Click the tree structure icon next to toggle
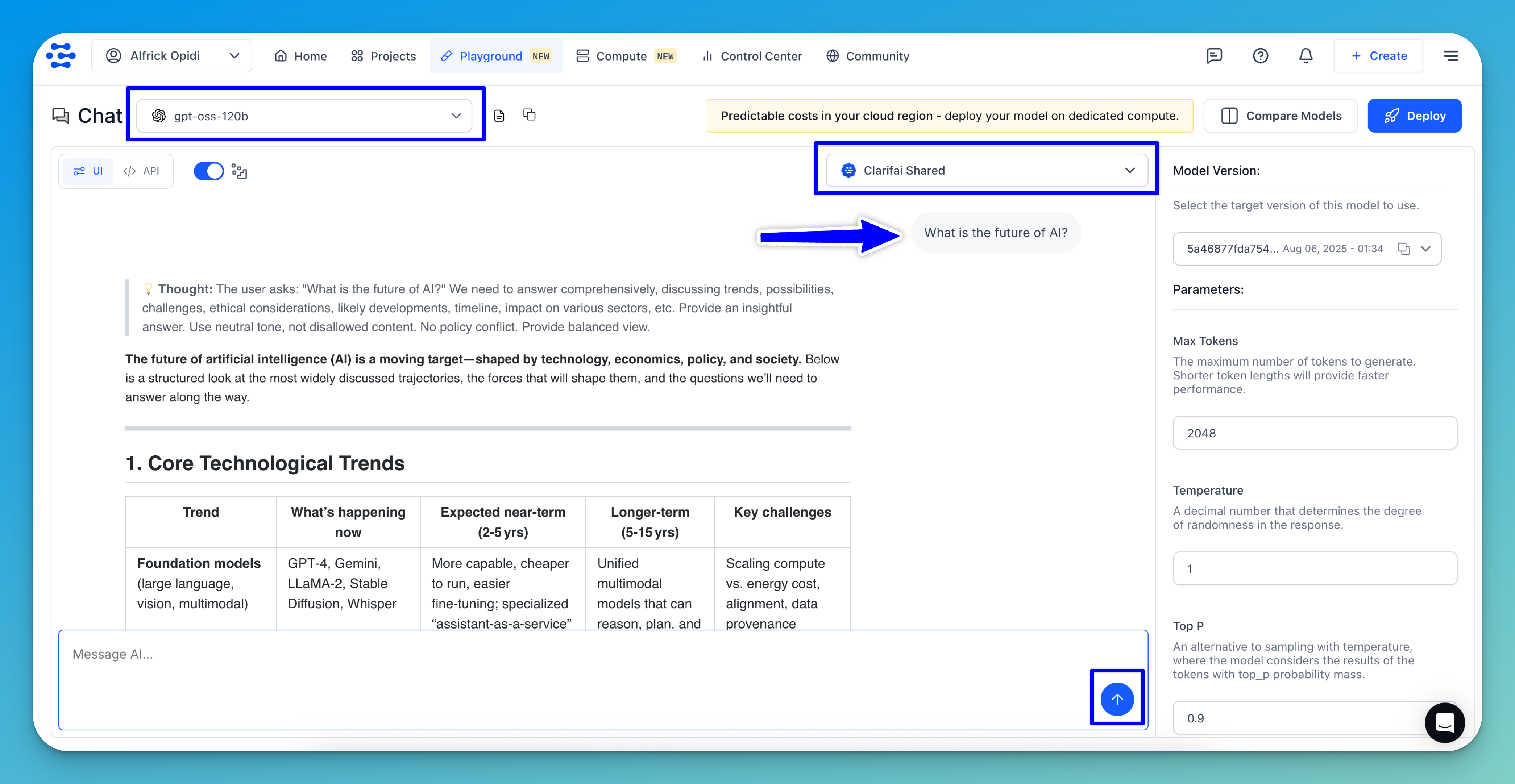 (239, 171)
